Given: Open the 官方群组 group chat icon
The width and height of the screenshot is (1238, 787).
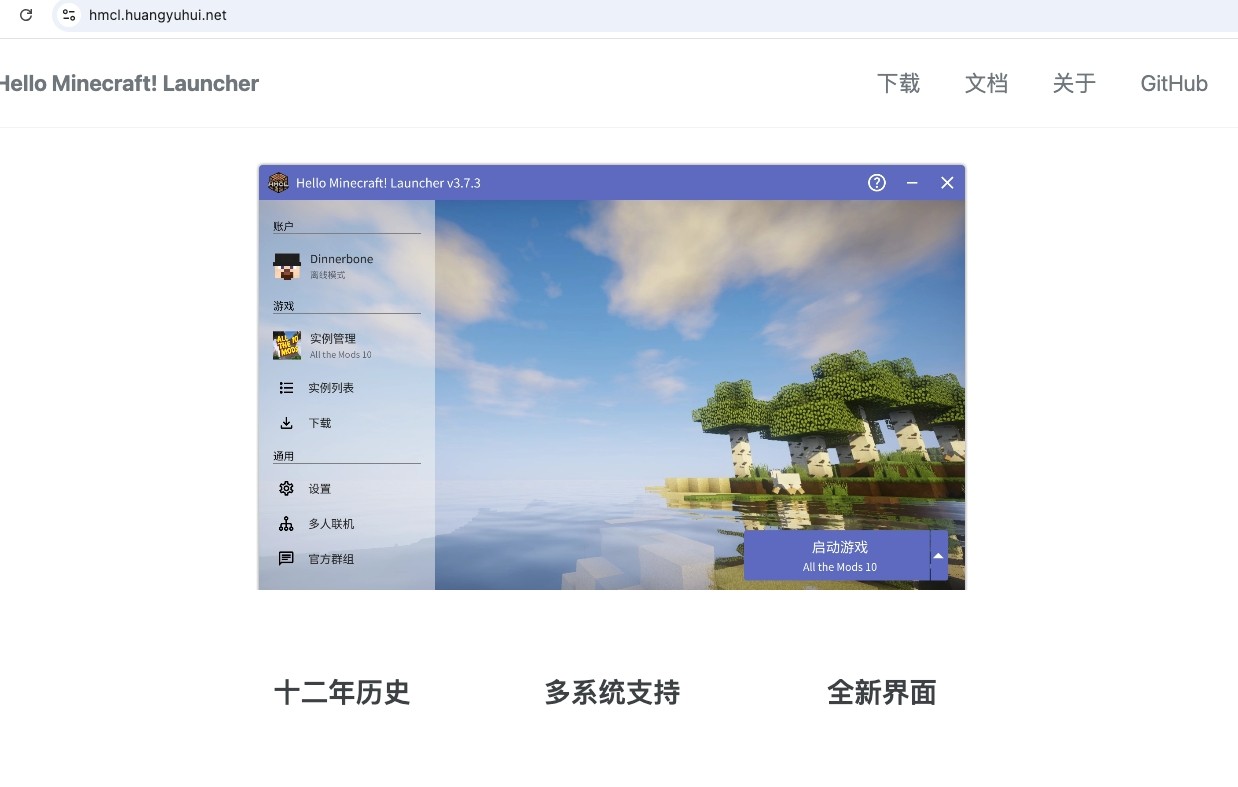Looking at the screenshot, I should point(286,558).
